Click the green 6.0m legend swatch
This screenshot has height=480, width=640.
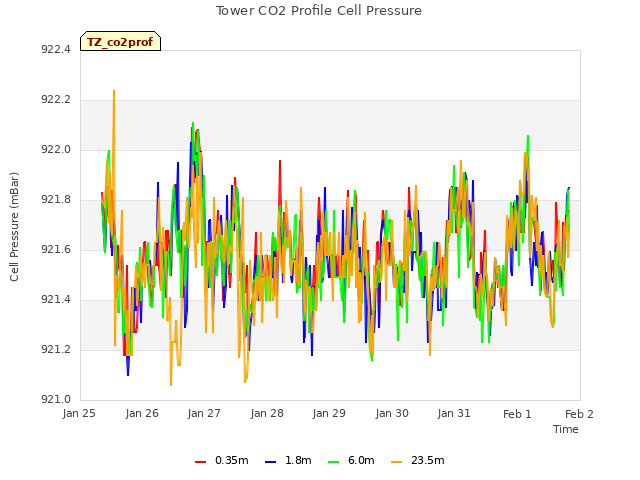(333, 462)
